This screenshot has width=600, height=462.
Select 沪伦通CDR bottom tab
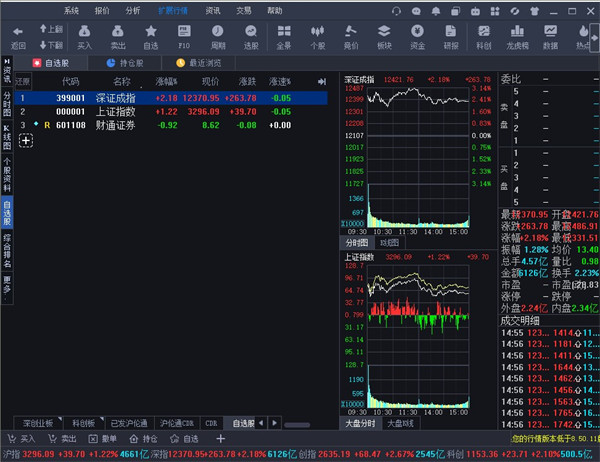pos(177,423)
